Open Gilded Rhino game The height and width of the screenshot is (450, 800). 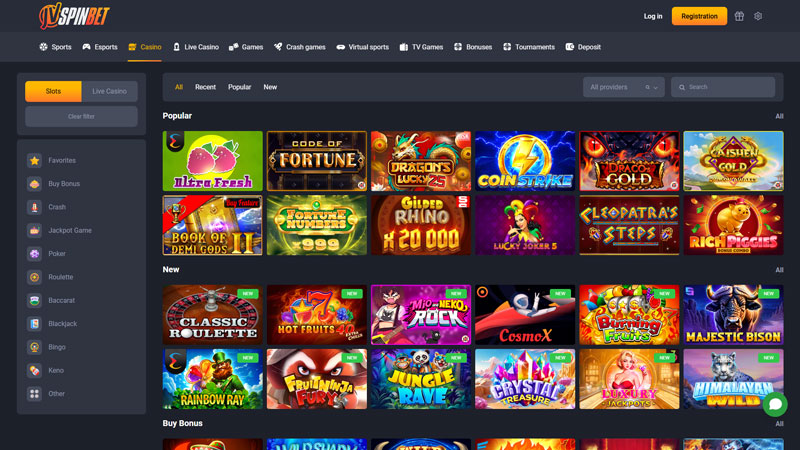coord(421,225)
